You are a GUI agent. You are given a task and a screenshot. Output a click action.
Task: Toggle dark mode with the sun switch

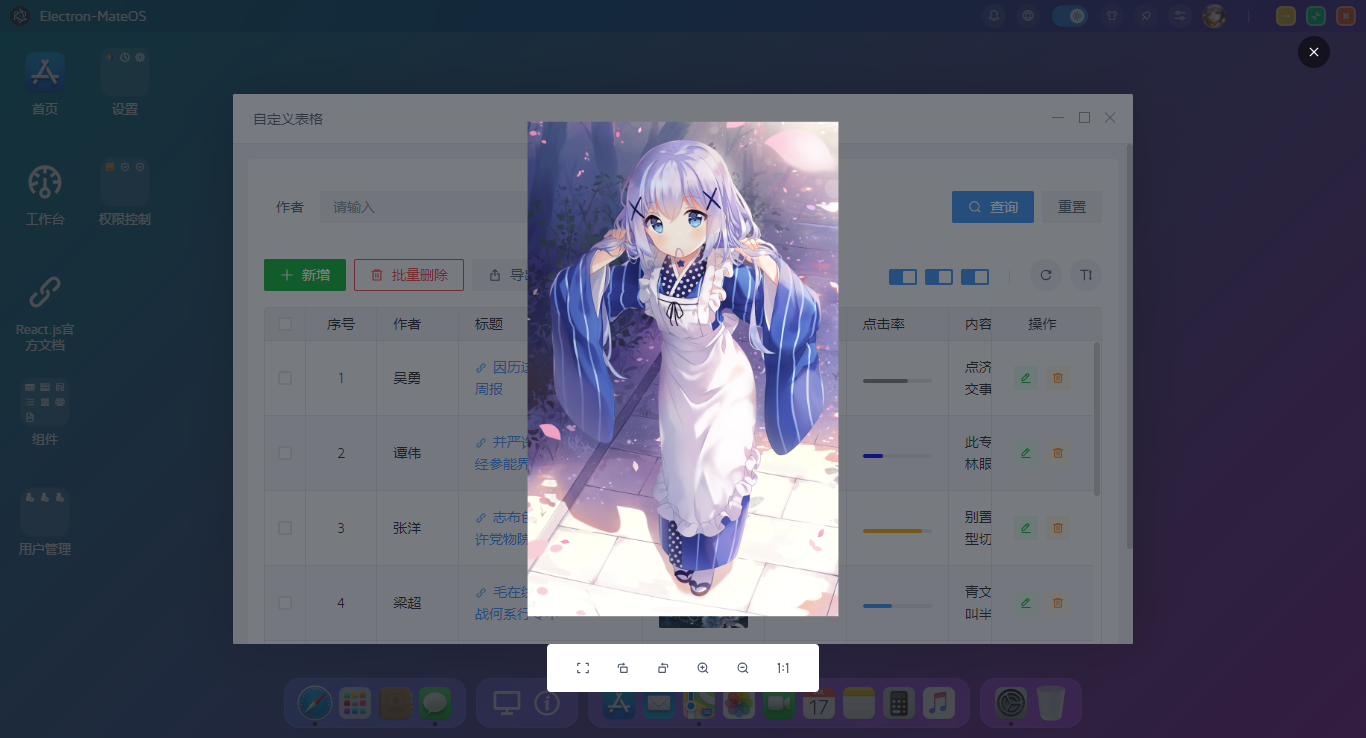point(1070,16)
